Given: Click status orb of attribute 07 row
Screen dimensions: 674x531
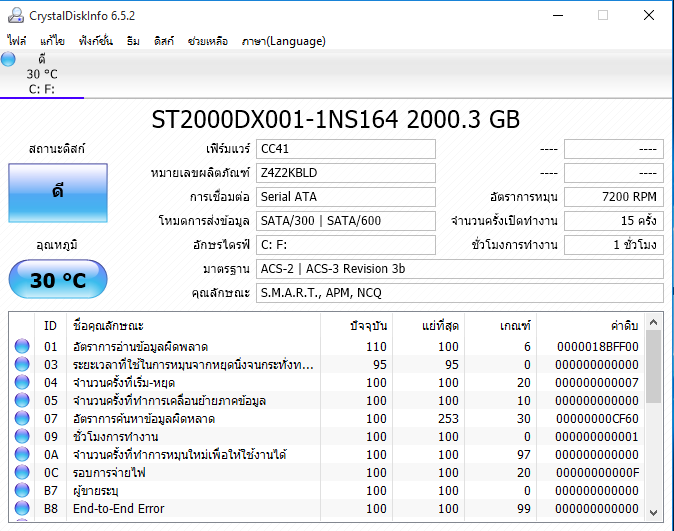Looking at the screenshot, I should point(22,418).
